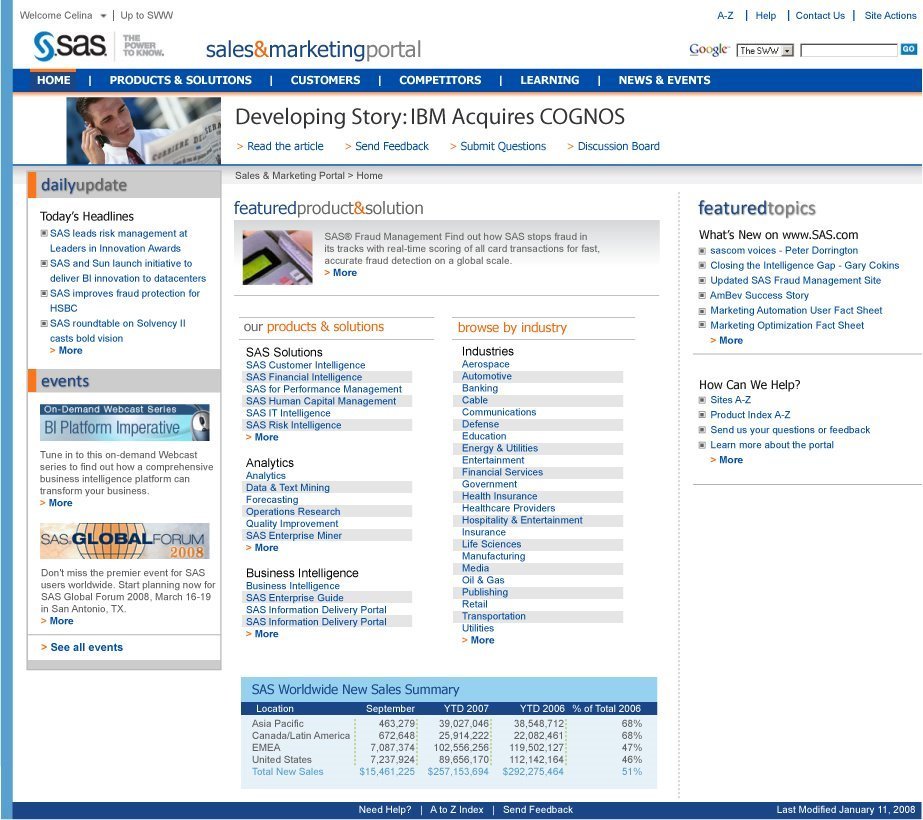
Task: Click Contact Us in header
Action: coord(820,16)
